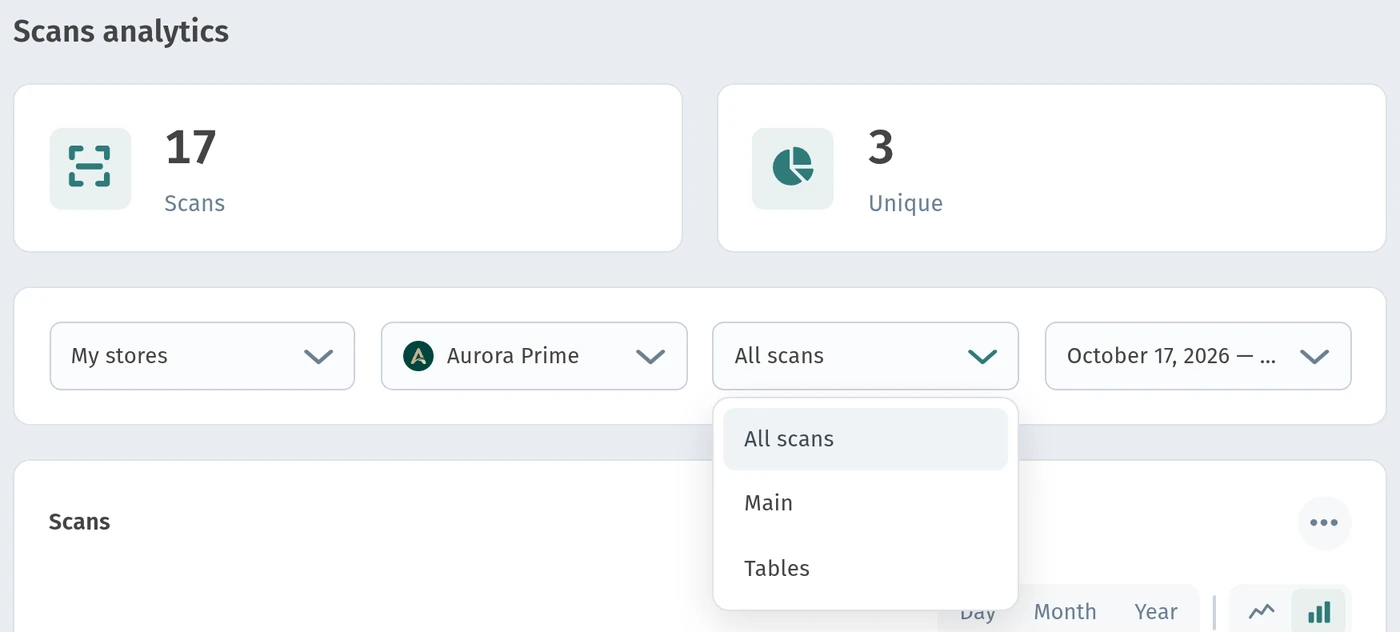
Task: Open the three-dot menu in Scans chart
Action: pyautogui.click(x=1324, y=523)
